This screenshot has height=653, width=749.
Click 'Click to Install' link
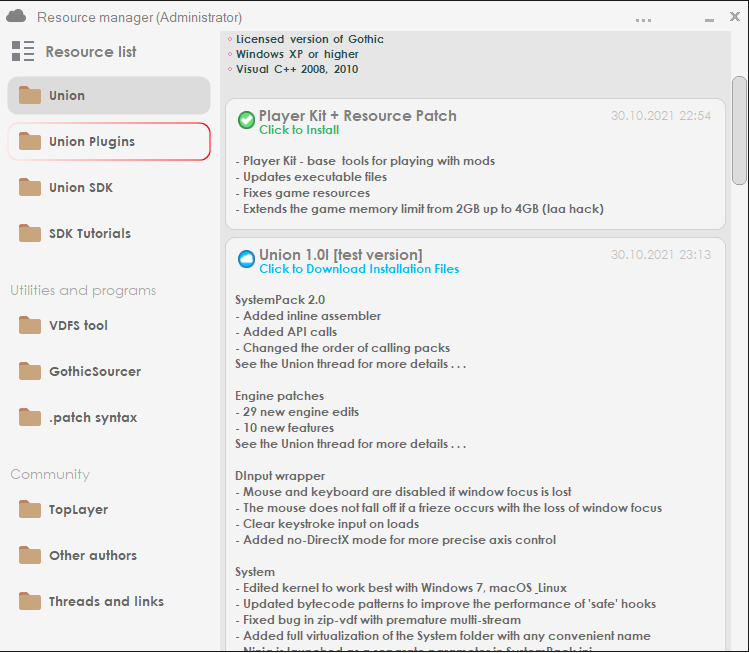(x=299, y=130)
